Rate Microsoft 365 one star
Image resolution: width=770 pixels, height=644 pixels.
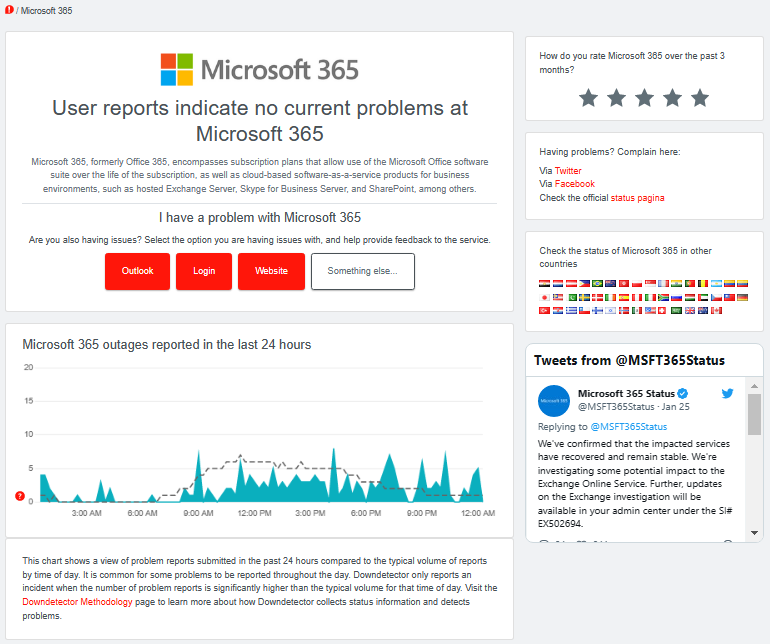click(x=588, y=98)
